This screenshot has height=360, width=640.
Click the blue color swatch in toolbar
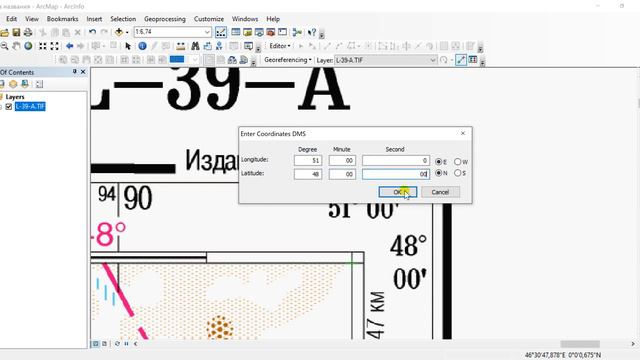coord(177,60)
